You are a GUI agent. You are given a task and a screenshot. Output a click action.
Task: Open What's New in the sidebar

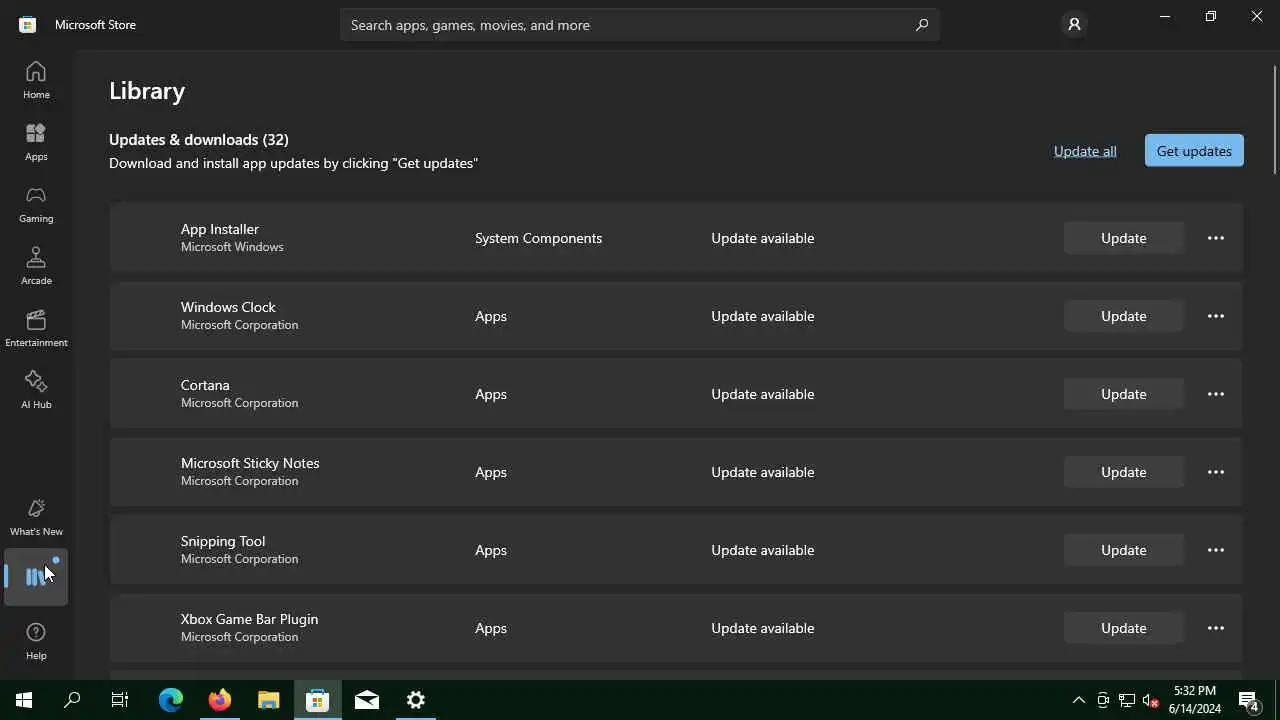pyautogui.click(x=36, y=517)
